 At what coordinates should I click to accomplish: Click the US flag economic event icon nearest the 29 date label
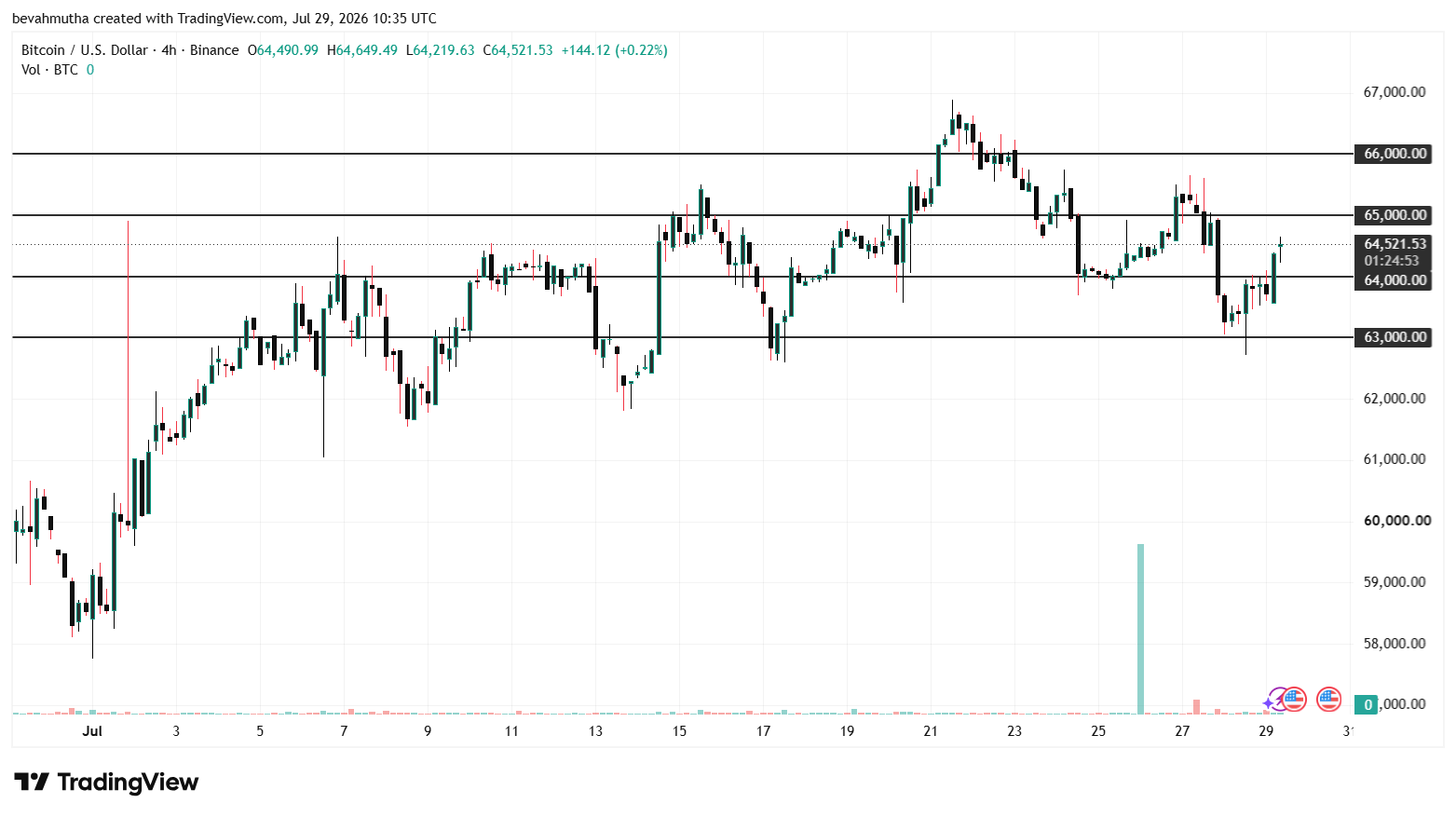tap(1294, 700)
